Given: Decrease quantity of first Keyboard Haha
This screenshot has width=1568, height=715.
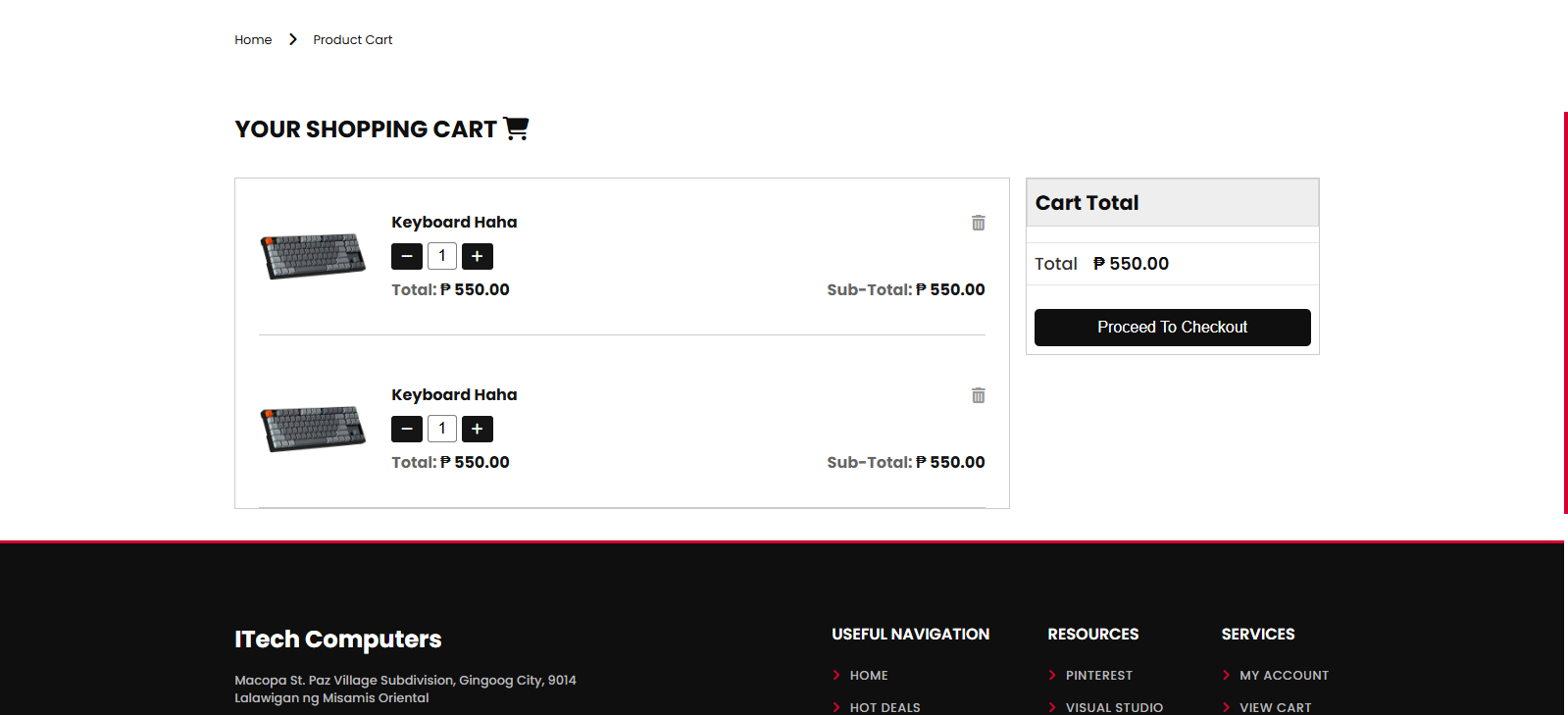Looking at the screenshot, I should (x=407, y=256).
